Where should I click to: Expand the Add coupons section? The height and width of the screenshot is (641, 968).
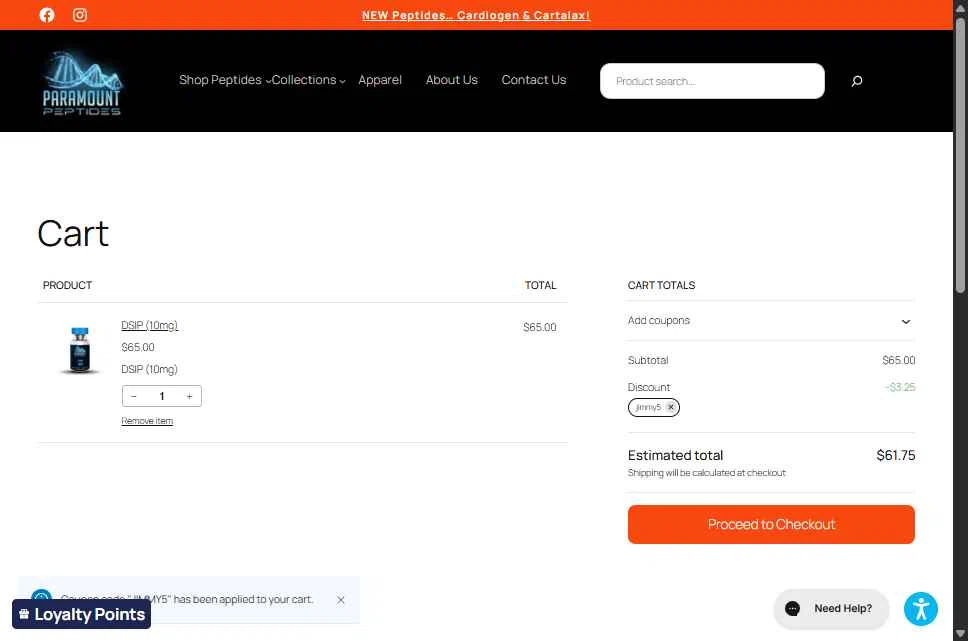click(770, 320)
